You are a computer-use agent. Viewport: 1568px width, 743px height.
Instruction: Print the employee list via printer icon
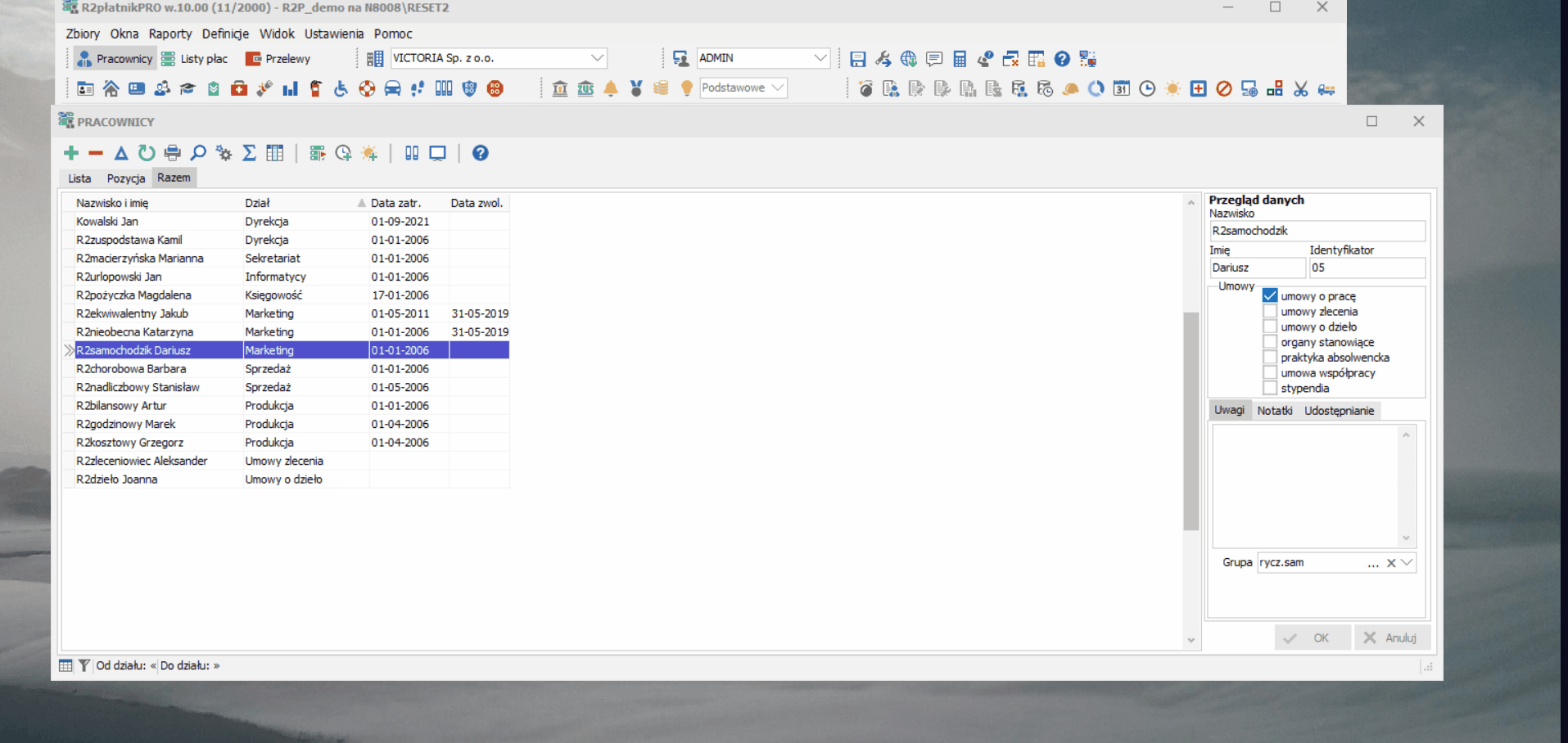tap(172, 153)
